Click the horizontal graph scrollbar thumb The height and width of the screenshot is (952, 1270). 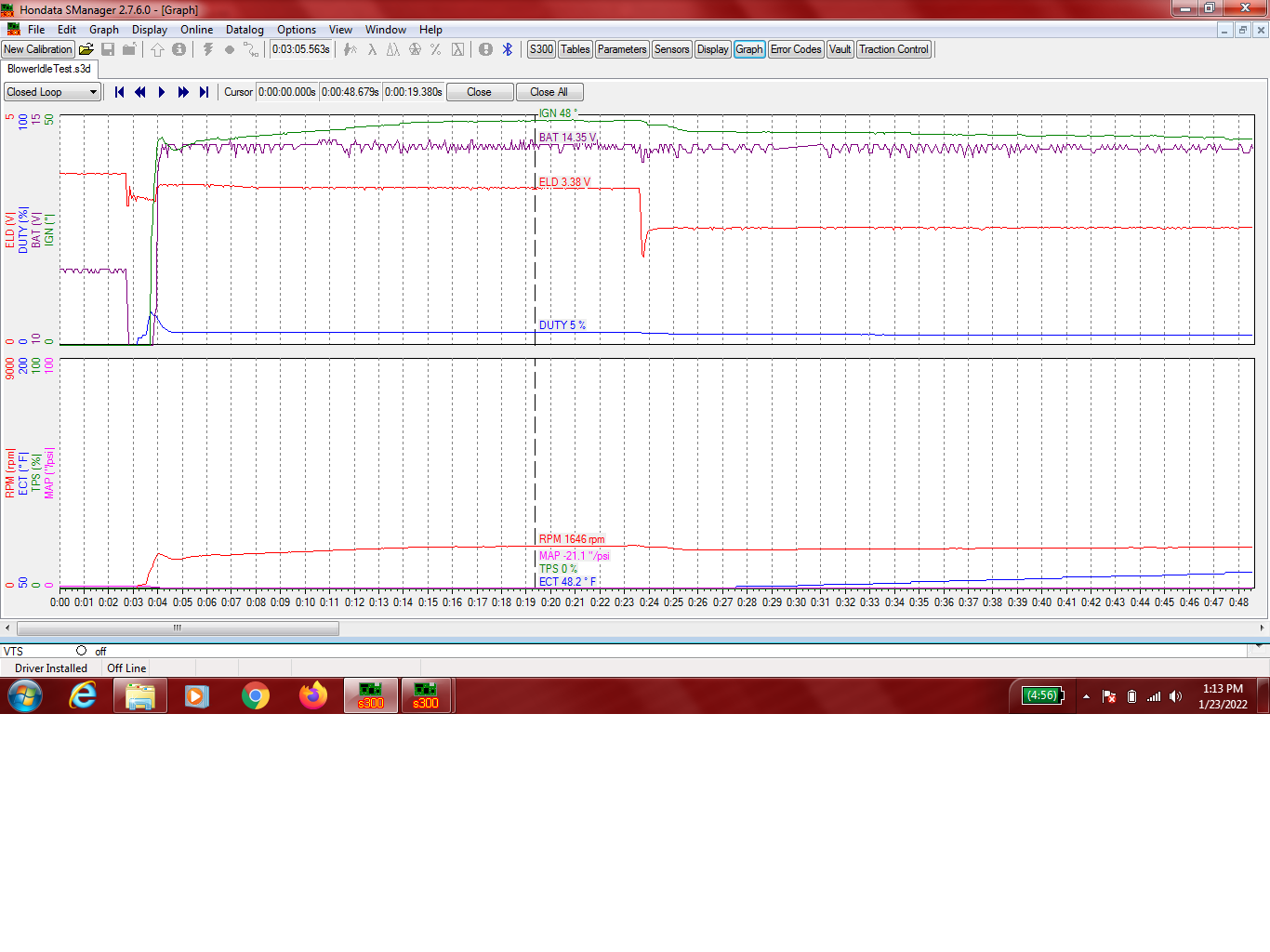177,628
